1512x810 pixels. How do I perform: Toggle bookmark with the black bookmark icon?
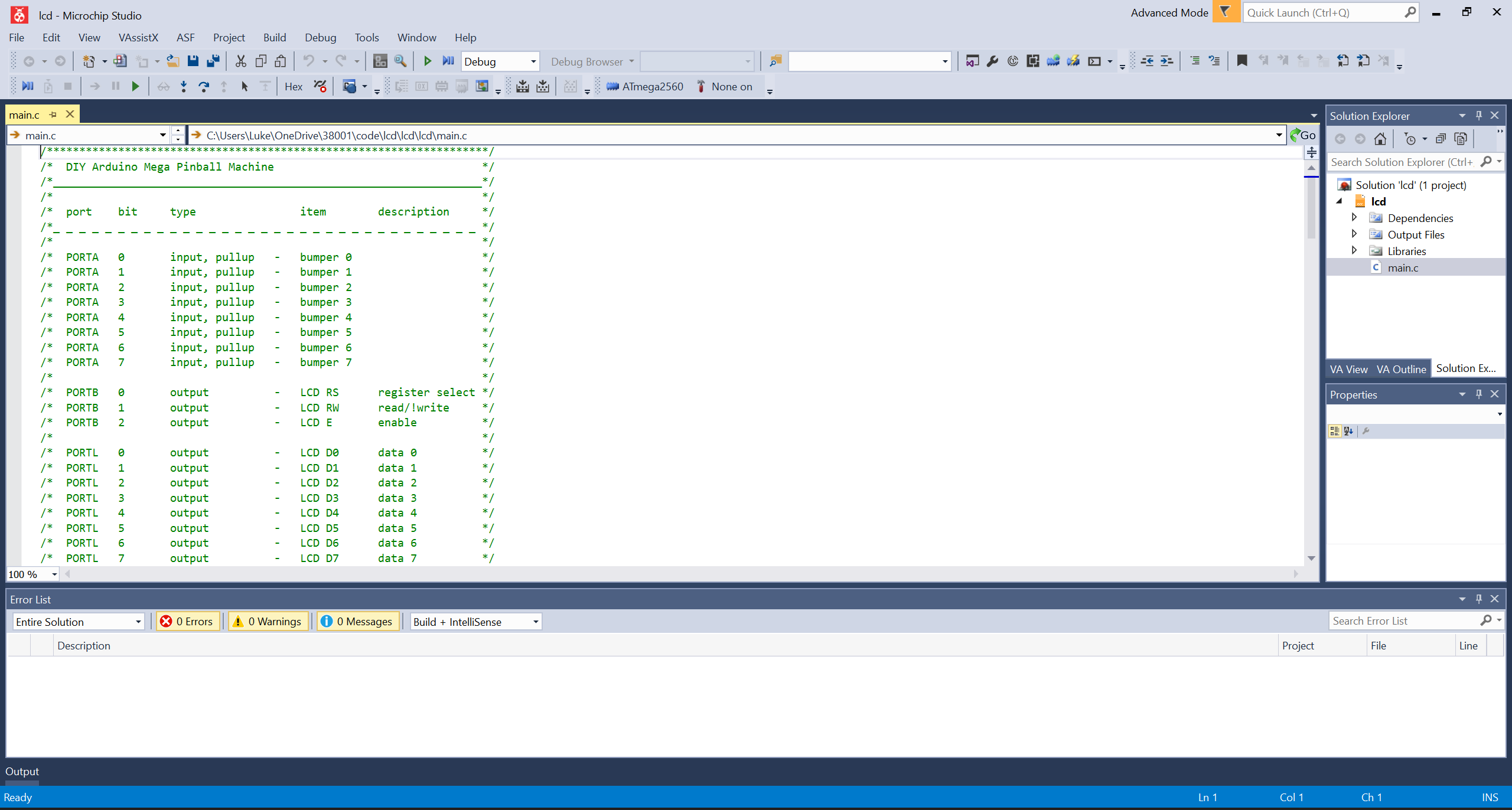(1242, 61)
